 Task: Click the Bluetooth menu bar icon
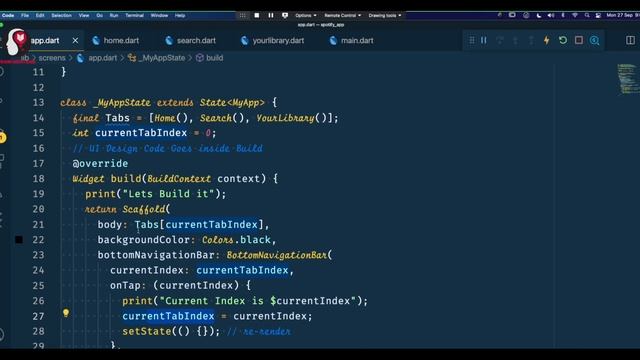[x=563, y=15]
